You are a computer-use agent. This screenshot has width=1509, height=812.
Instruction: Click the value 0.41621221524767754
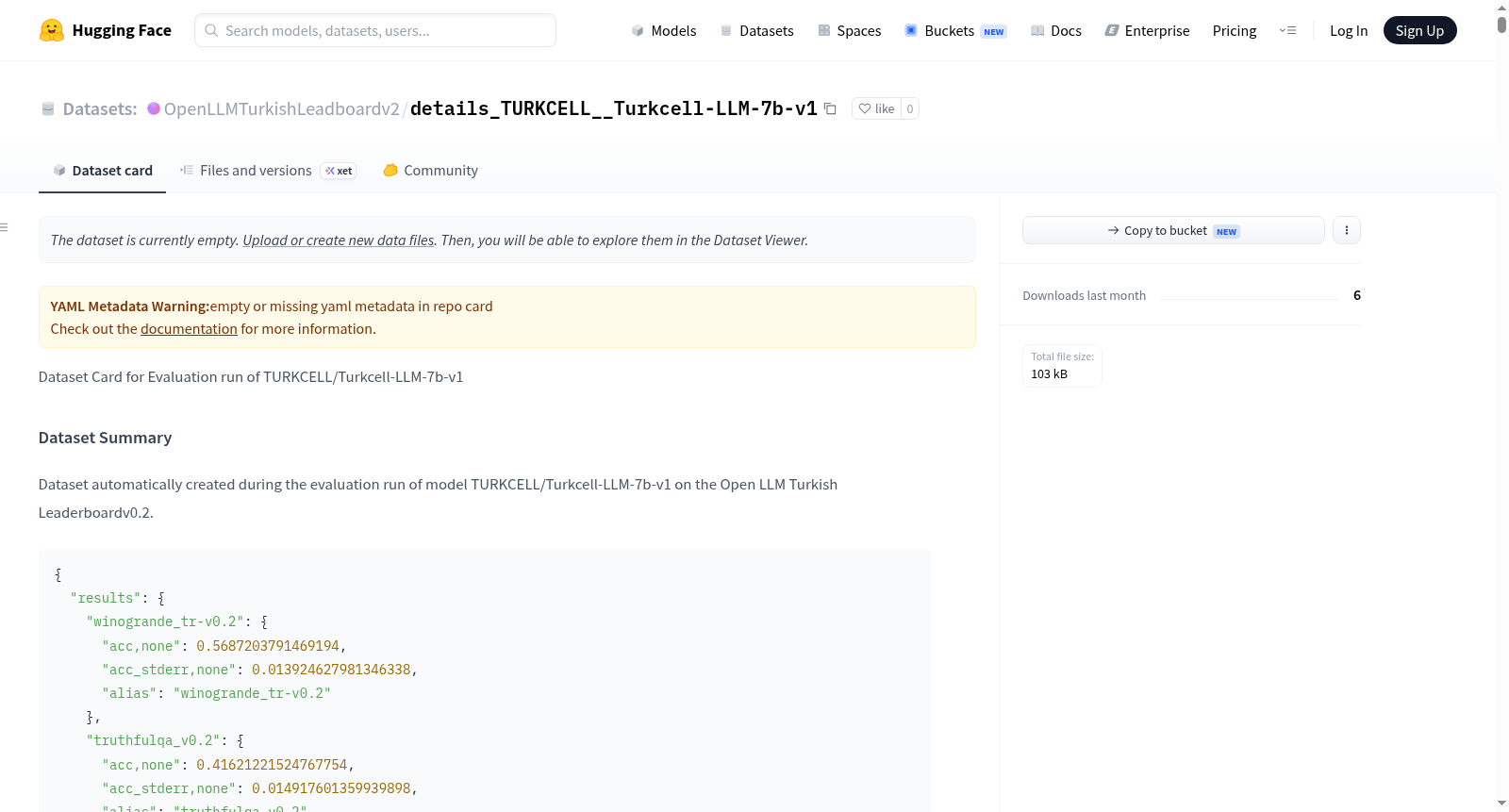pyautogui.click(x=272, y=765)
